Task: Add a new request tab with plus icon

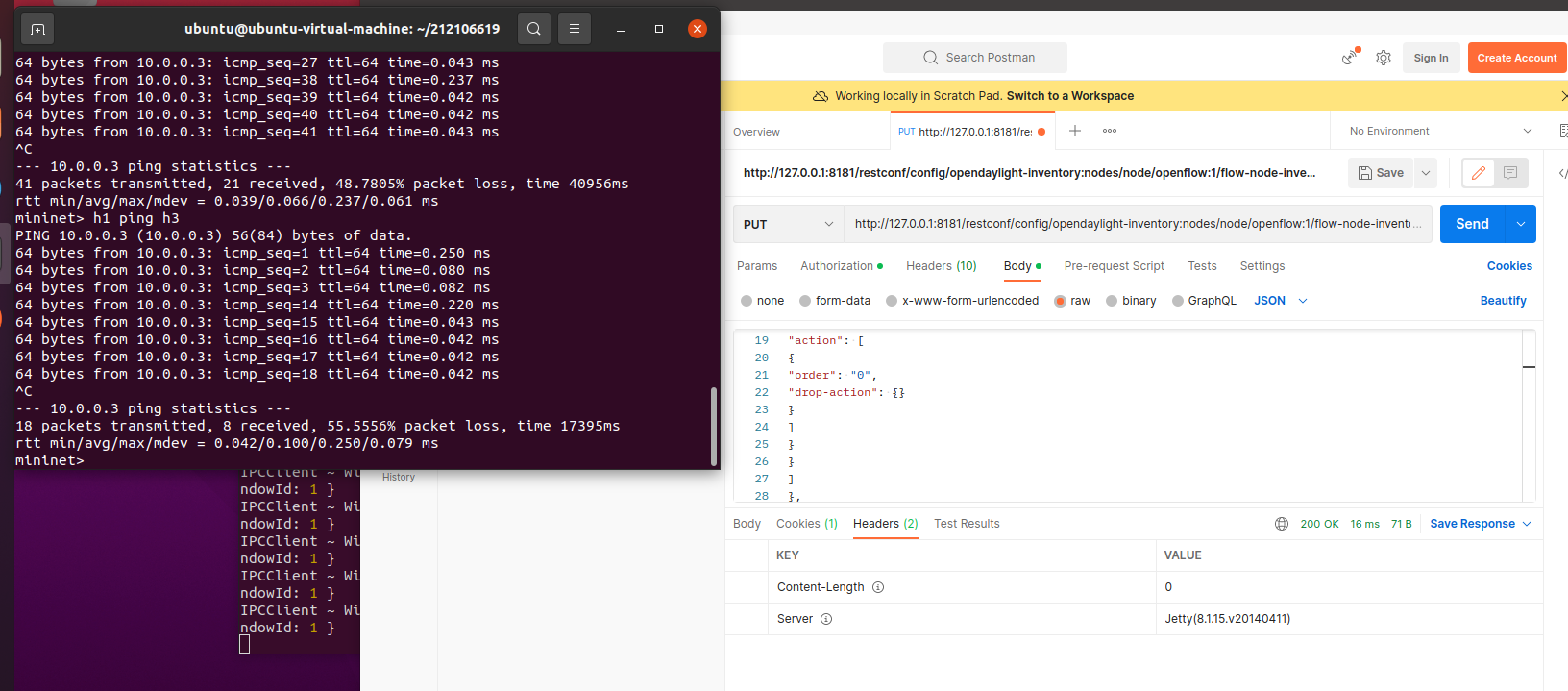Action: [1075, 131]
